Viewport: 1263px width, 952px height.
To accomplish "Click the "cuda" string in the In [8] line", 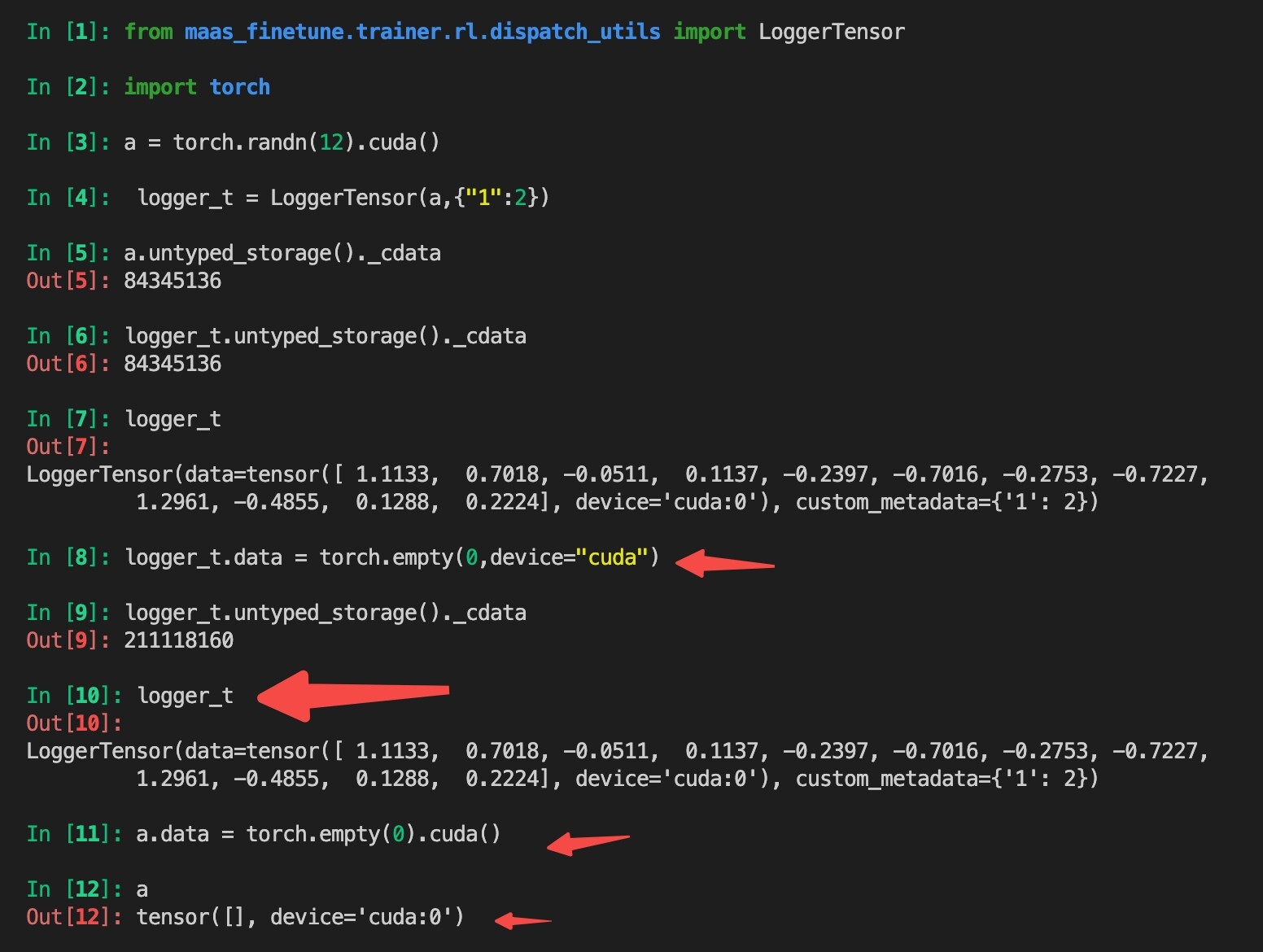I will (612, 557).
